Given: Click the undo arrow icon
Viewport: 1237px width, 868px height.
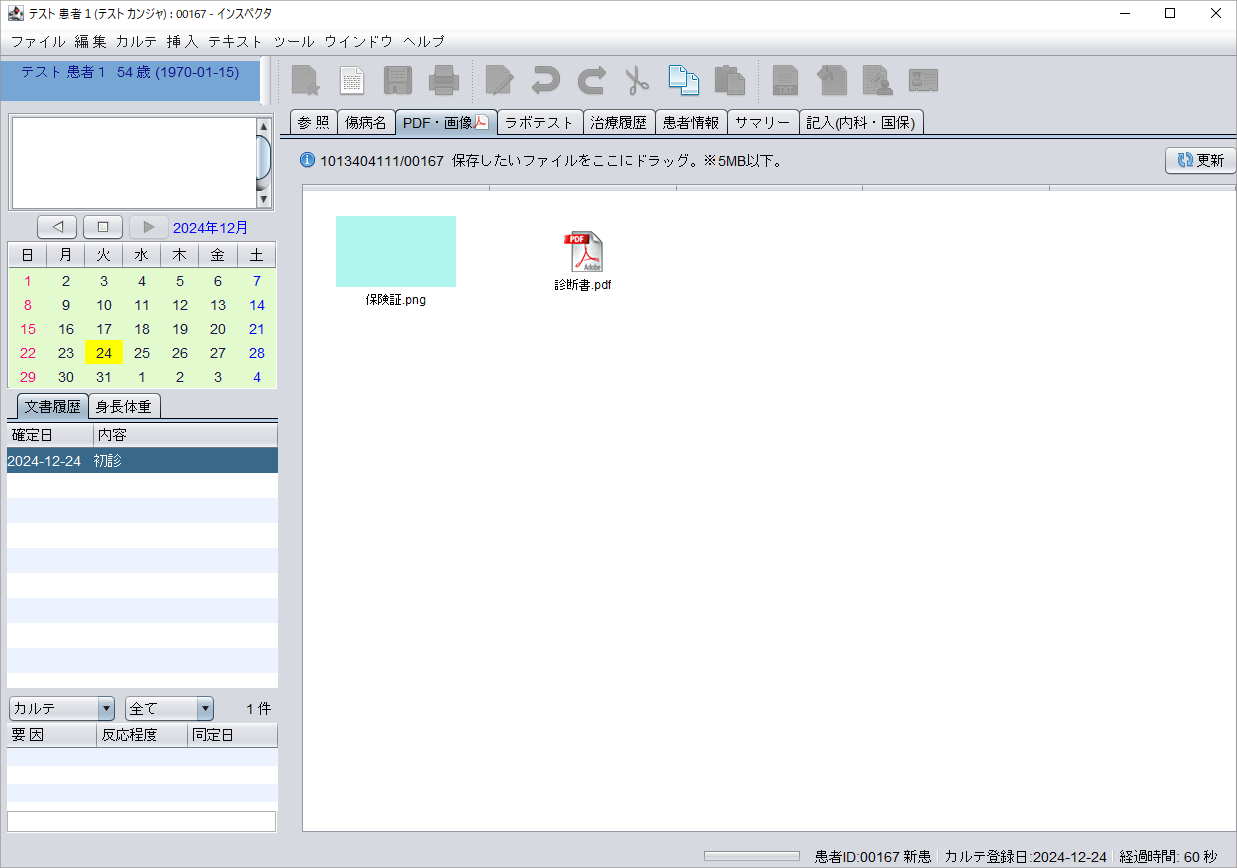Looking at the screenshot, I should coord(545,80).
